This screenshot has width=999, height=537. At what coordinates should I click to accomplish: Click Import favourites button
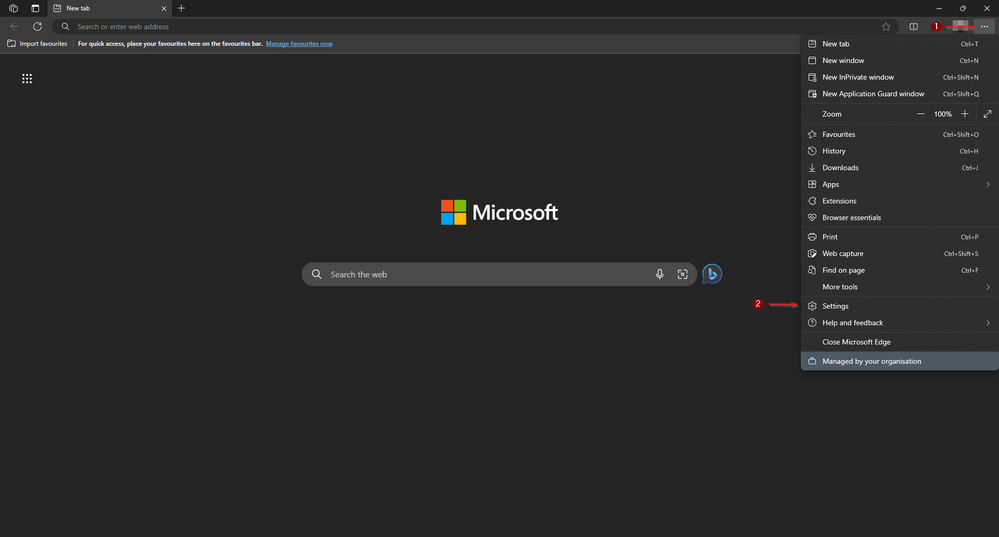pos(37,43)
